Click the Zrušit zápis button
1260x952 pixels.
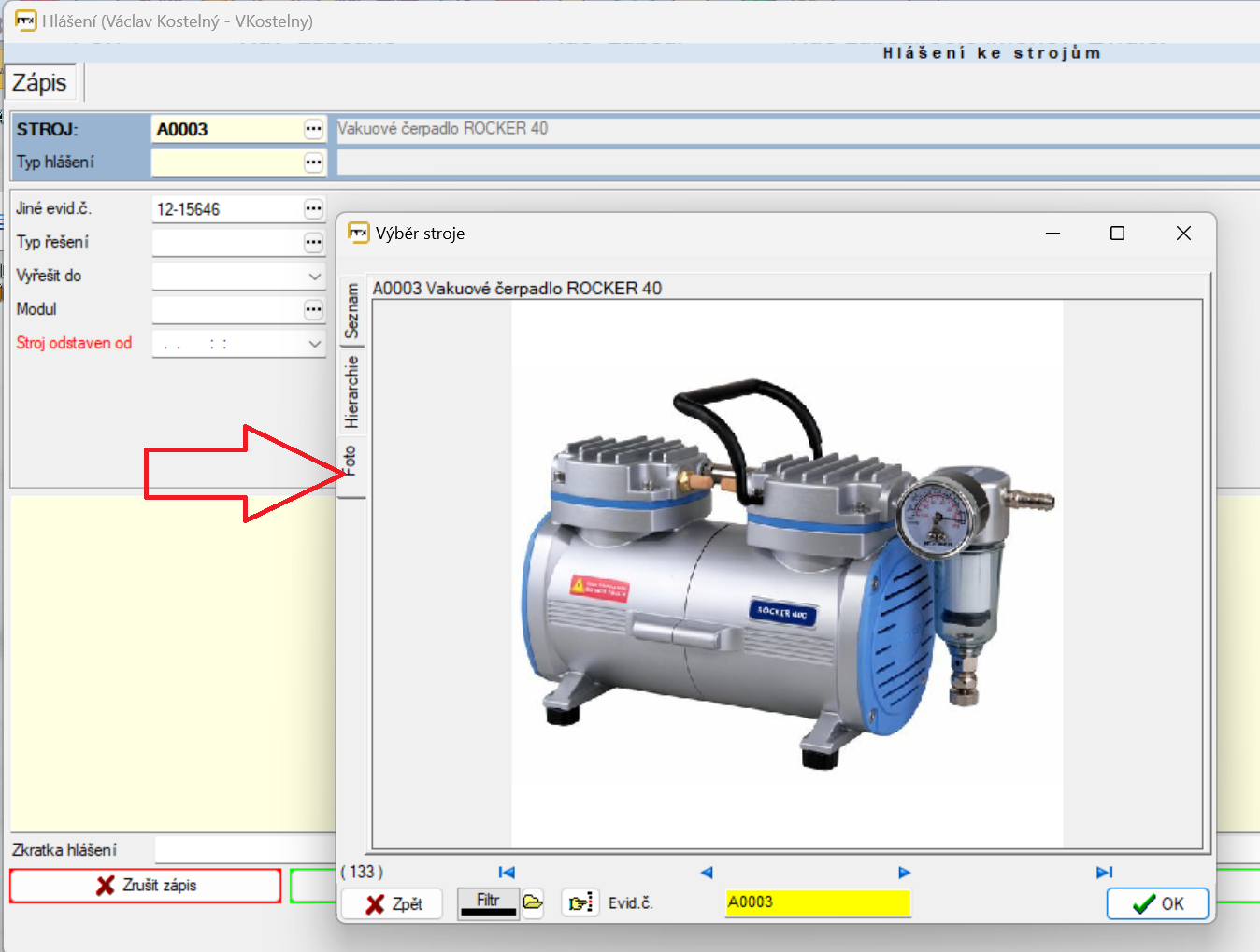(146, 886)
